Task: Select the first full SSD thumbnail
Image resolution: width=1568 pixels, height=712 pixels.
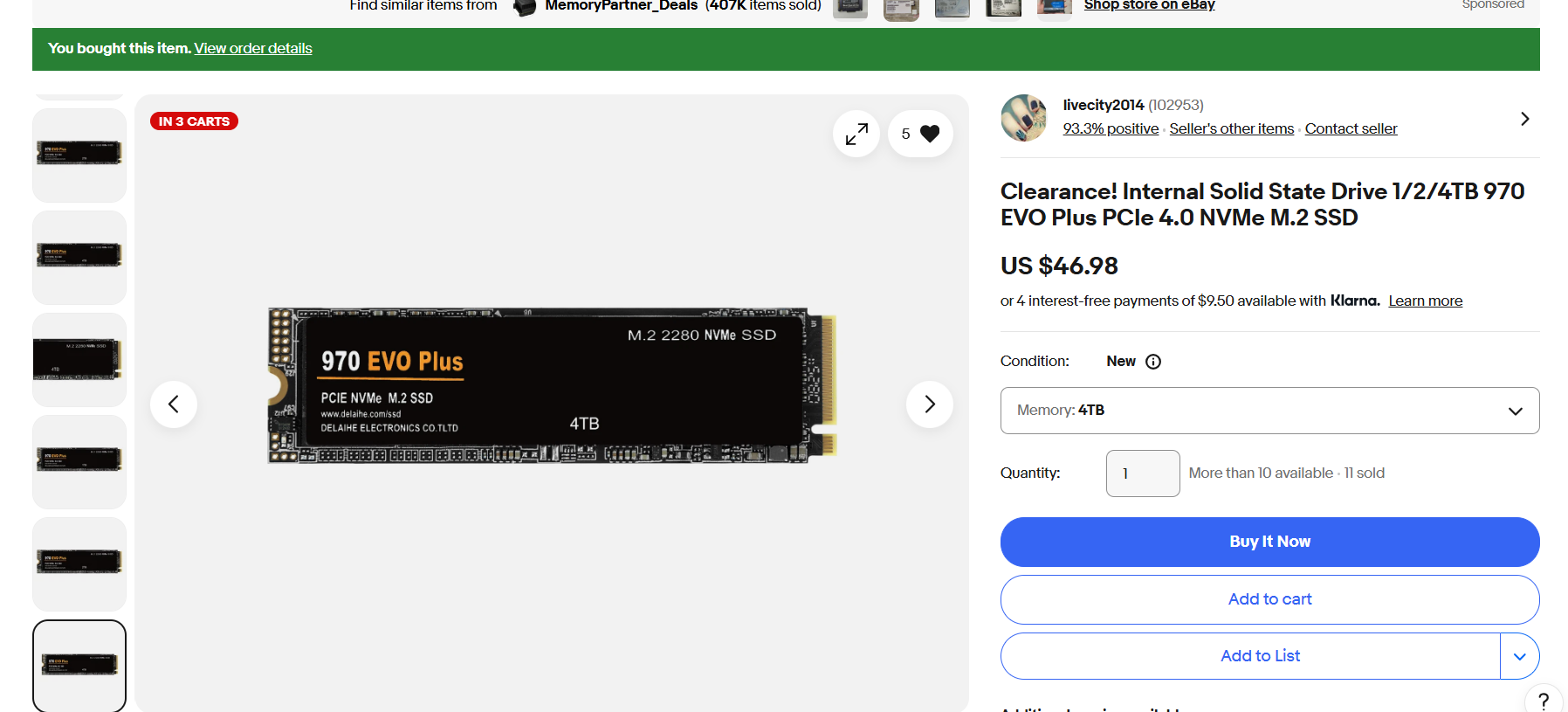Action: pyautogui.click(x=79, y=156)
